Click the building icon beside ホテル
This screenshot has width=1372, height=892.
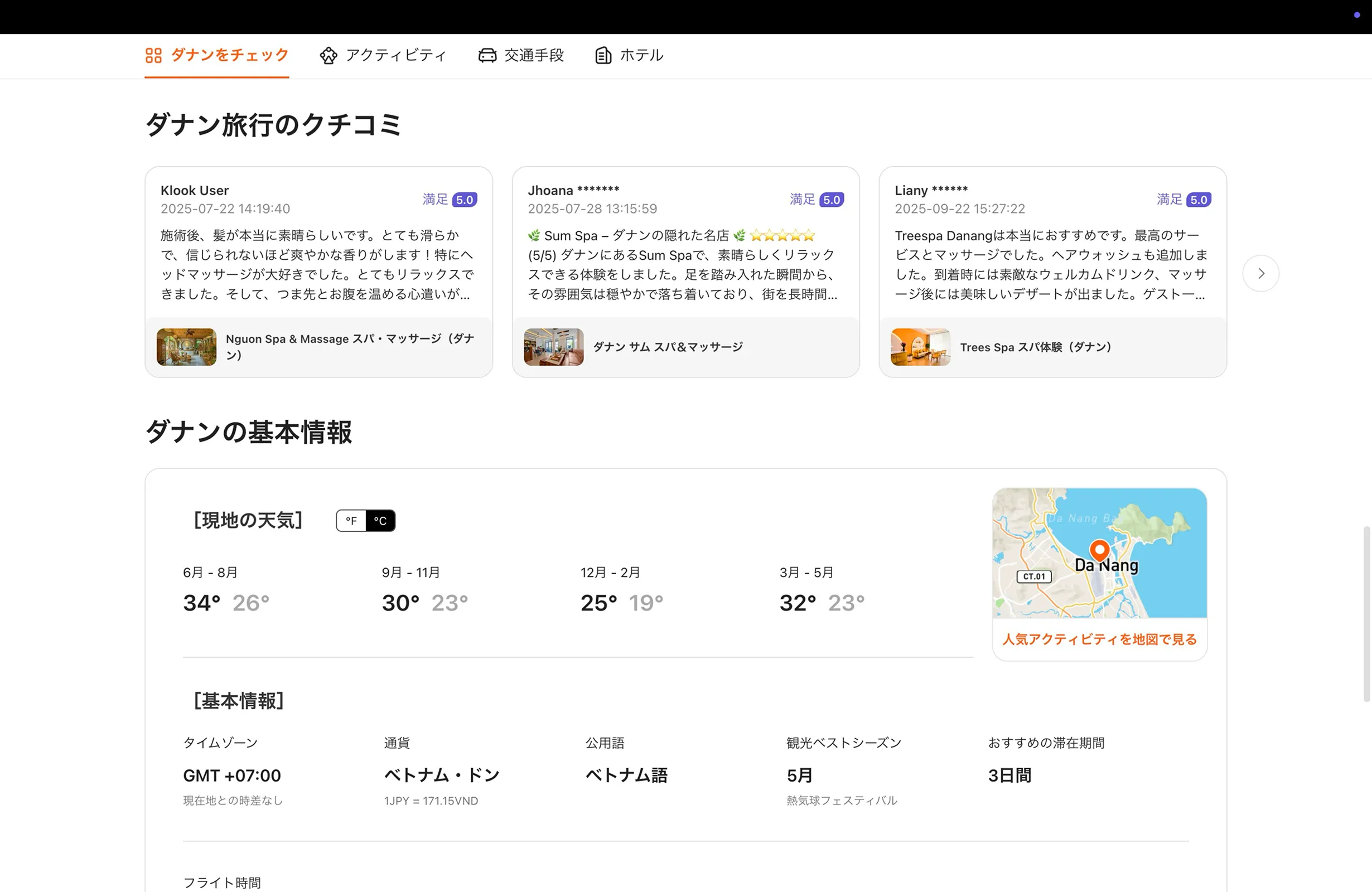pyautogui.click(x=603, y=55)
